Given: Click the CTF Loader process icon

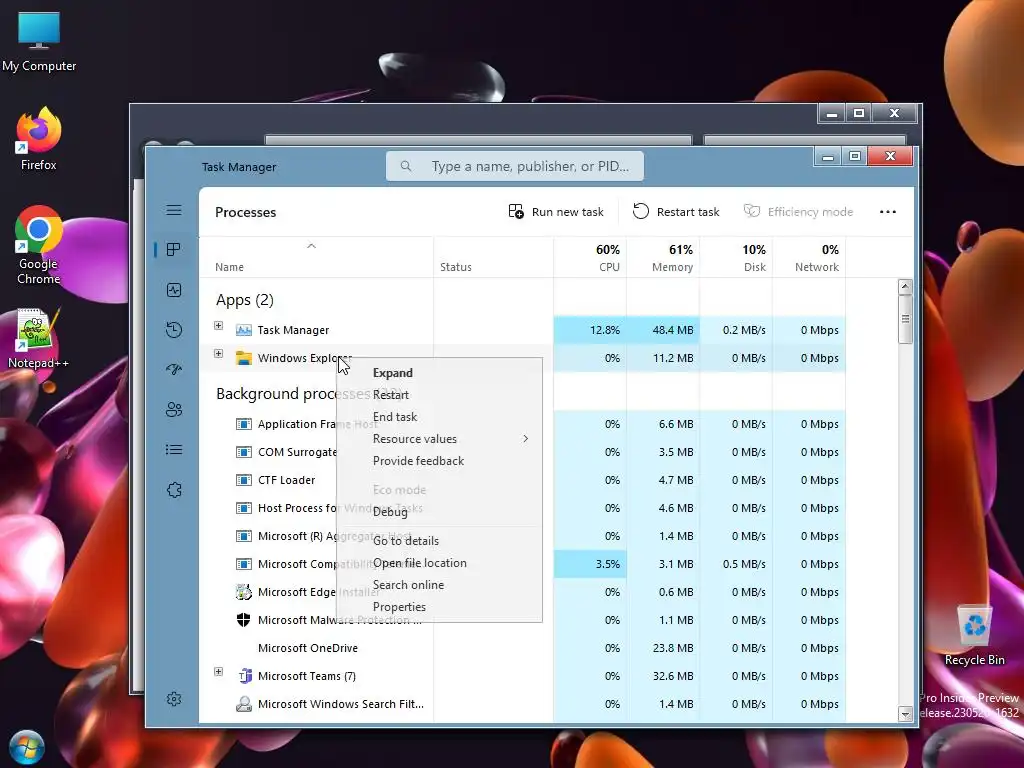Looking at the screenshot, I should pos(244,480).
